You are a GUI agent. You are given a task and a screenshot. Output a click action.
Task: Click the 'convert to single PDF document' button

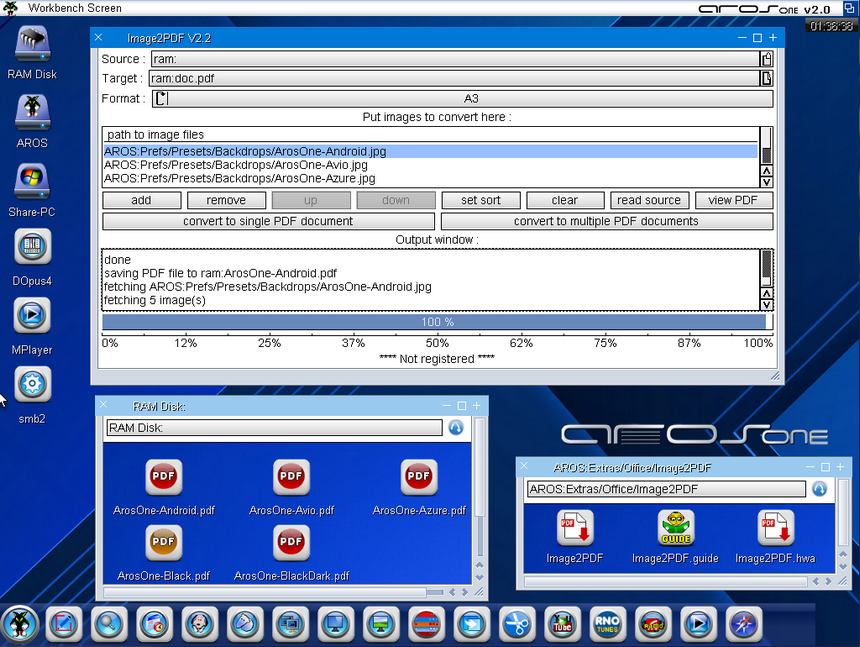point(268,221)
